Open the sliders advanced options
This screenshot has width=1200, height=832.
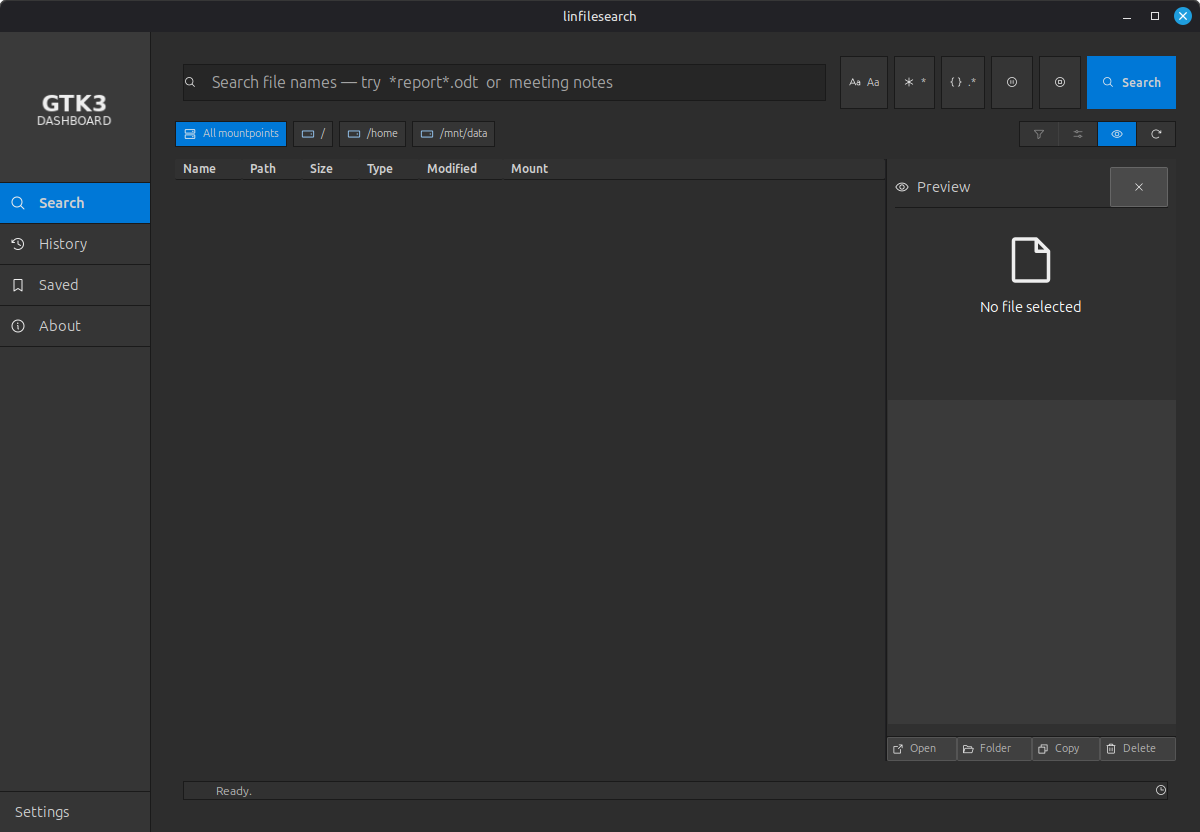[x=1078, y=134]
